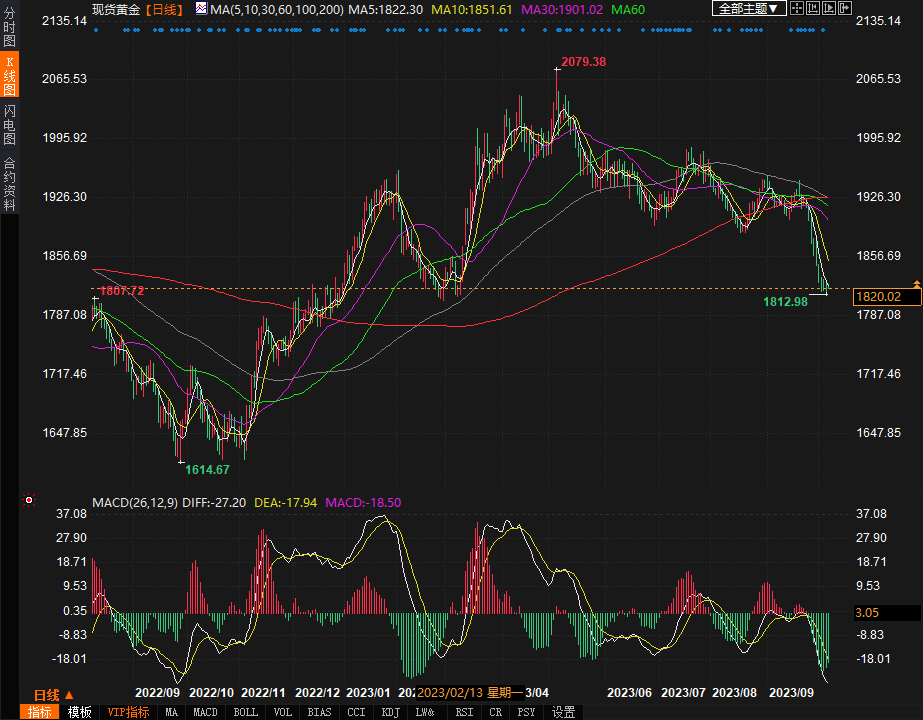The width and height of the screenshot is (923, 720).
Task: Toggle the KDJ indicator
Action: [x=389, y=712]
